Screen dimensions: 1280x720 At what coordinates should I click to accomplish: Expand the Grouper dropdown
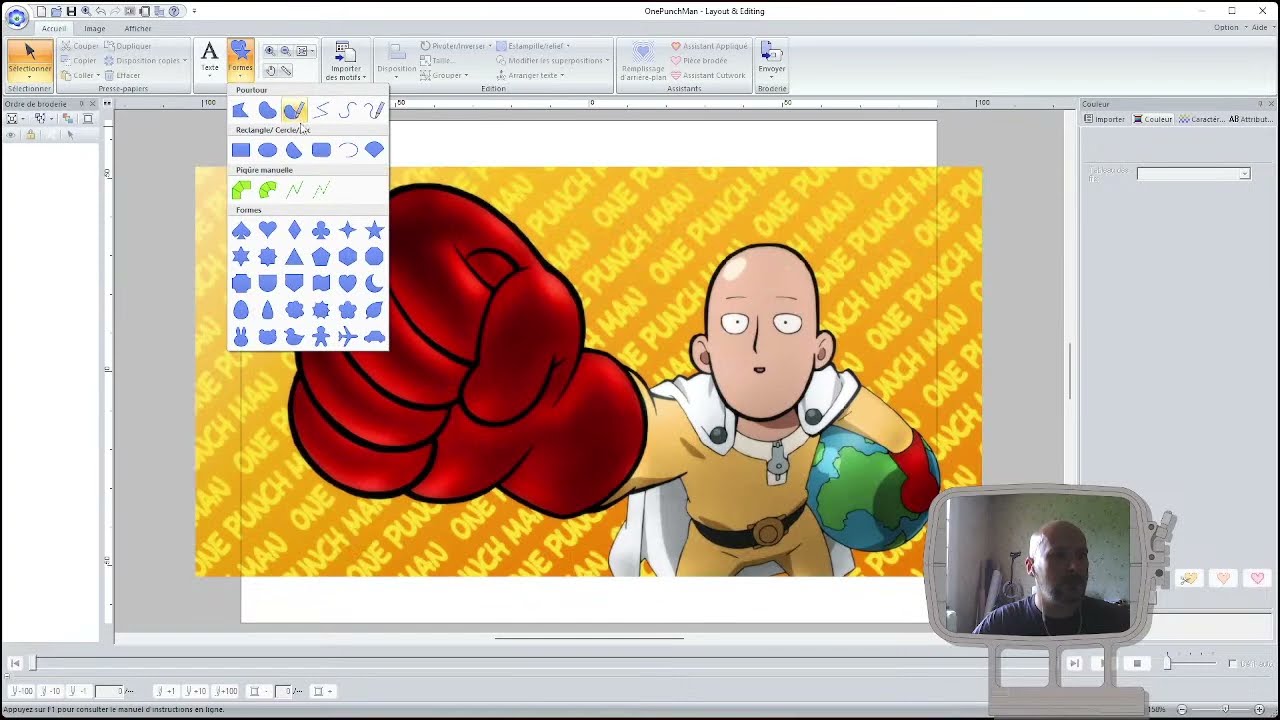[x=443, y=75]
